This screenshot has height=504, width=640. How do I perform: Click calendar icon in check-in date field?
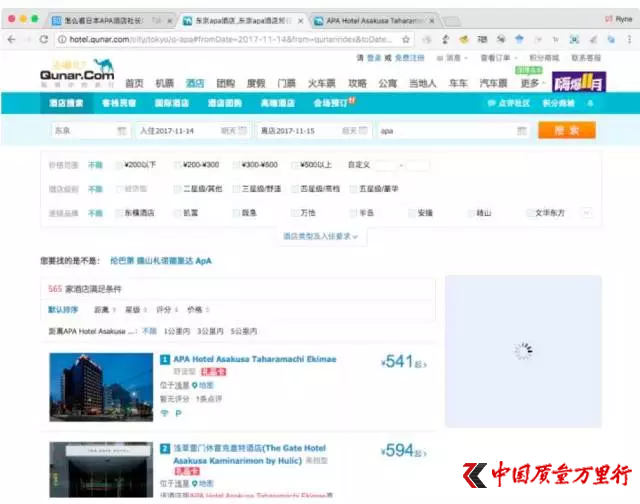(242, 131)
